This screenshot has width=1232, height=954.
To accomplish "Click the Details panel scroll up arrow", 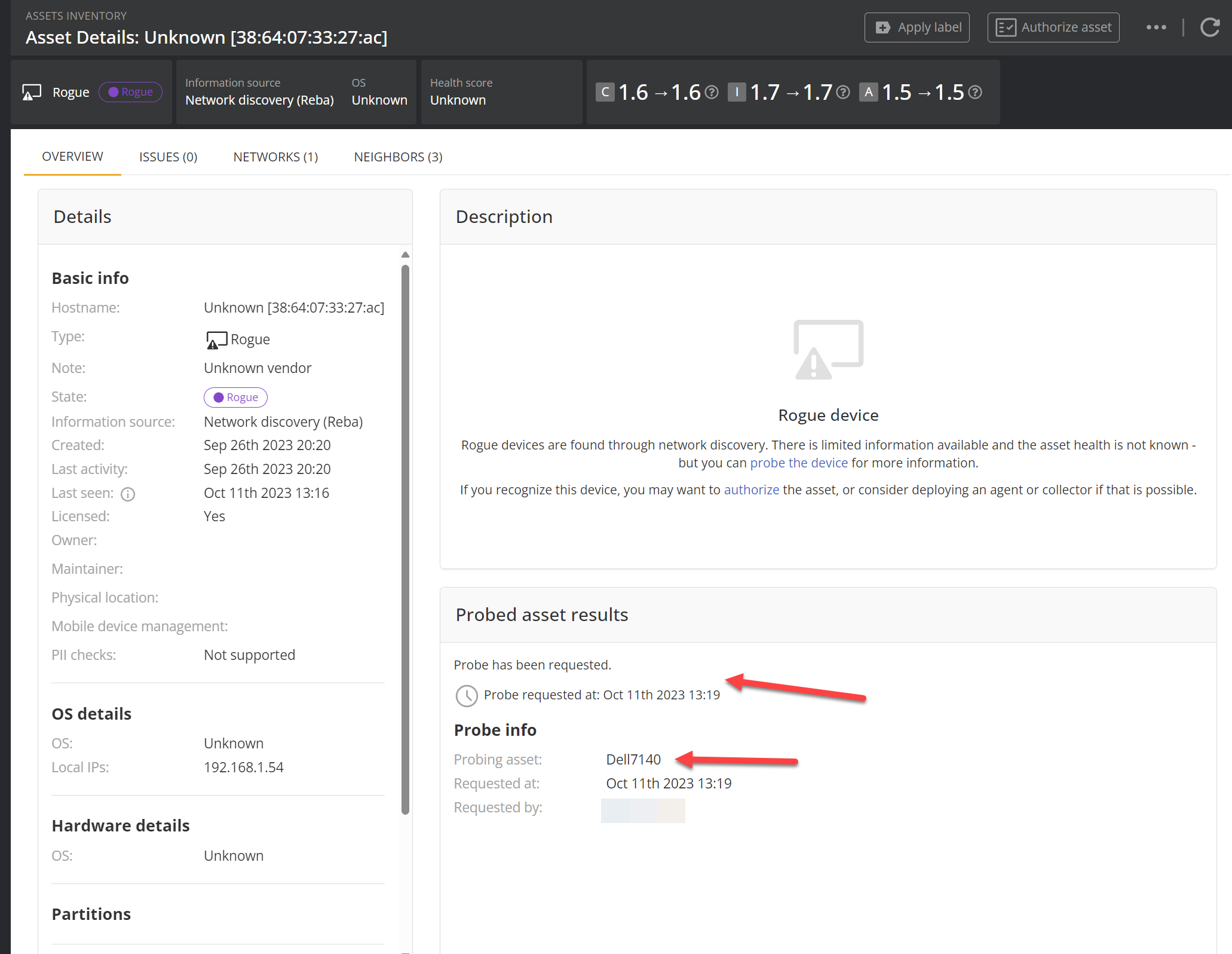I will tap(405, 255).
